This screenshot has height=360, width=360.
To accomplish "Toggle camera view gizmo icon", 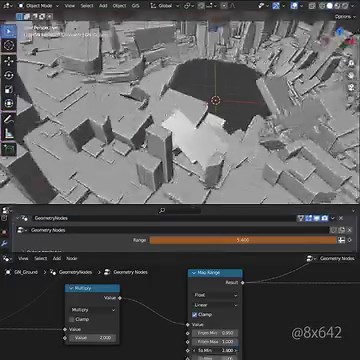I will pyautogui.click(x=351, y=87).
